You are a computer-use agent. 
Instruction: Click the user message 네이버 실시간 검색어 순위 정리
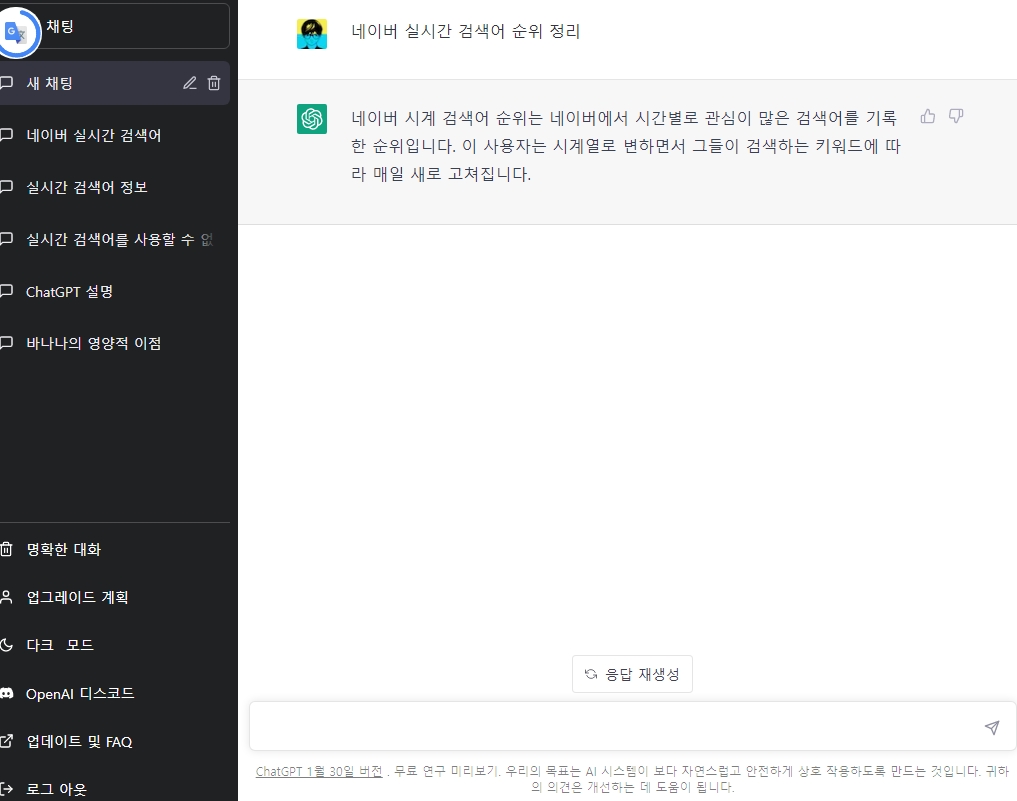pyautogui.click(x=466, y=31)
